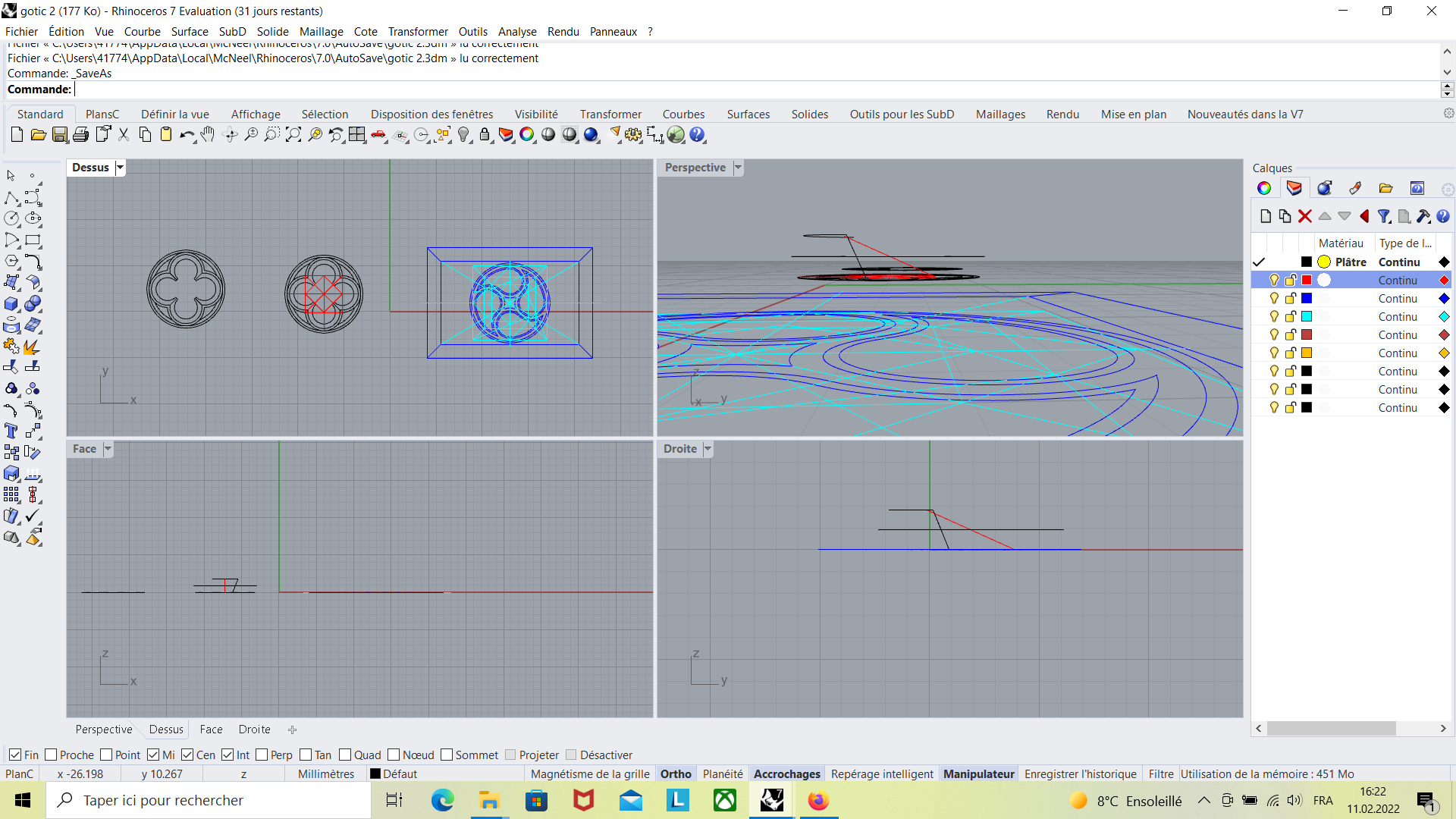Hide the blue layer via lightbulb
Viewport: 1456px width, 819px height.
[x=1274, y=299]
